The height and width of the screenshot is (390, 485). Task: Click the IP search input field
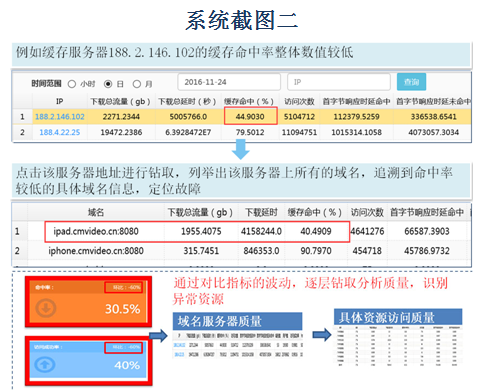pos(339,82)
